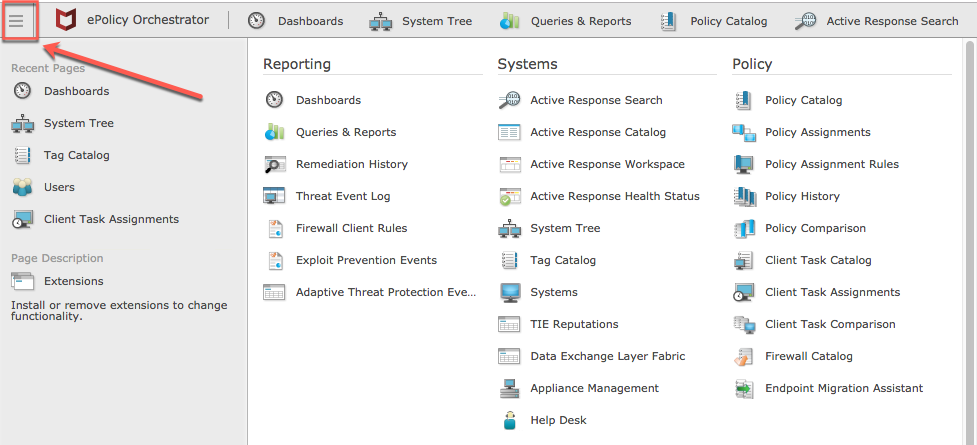
Task: Click the Systems monitor icon
Action: [510, 292]
